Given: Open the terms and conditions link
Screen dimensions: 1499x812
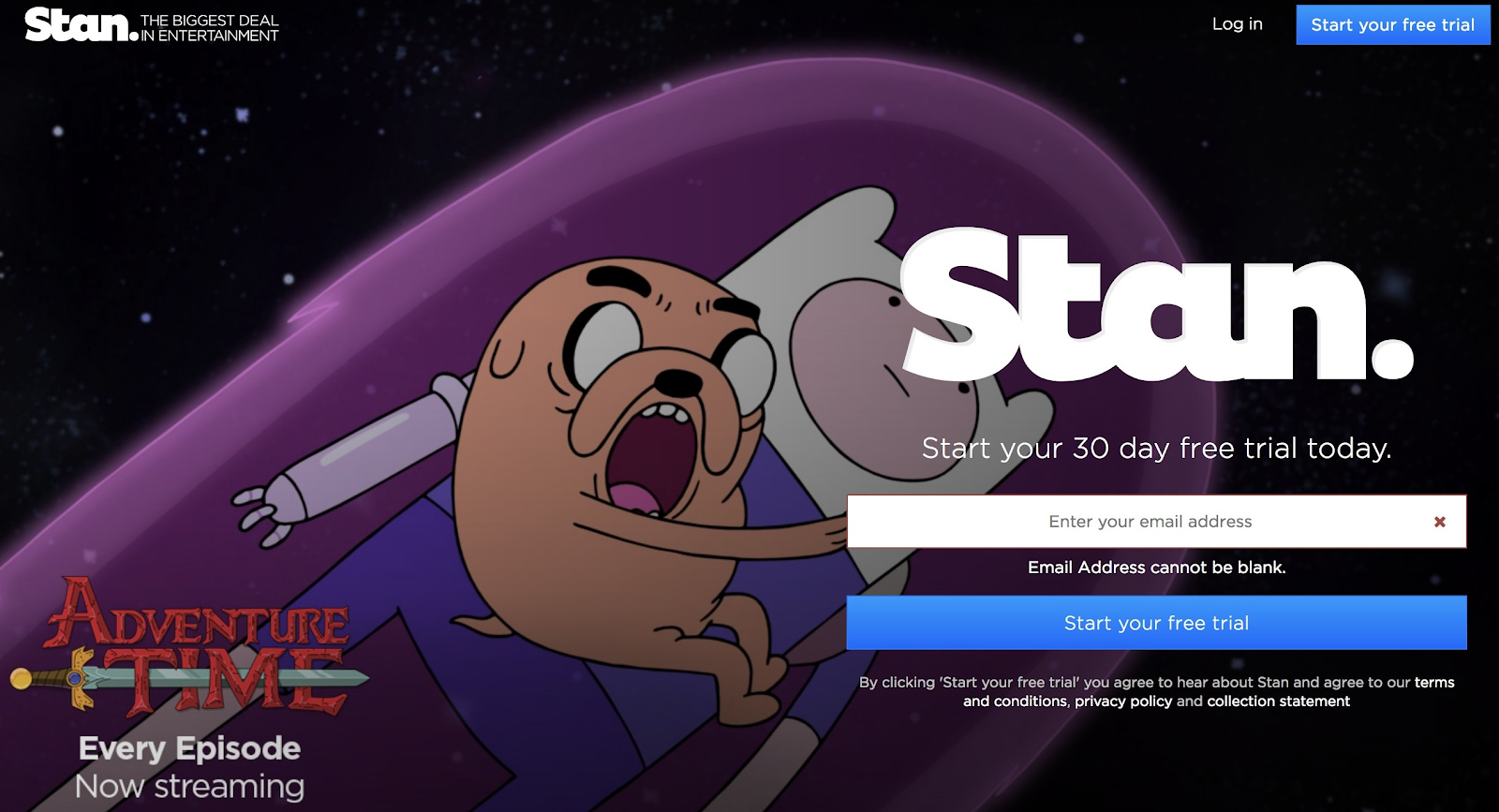Looking at the screenshot, I should (x=1209, y=691).
